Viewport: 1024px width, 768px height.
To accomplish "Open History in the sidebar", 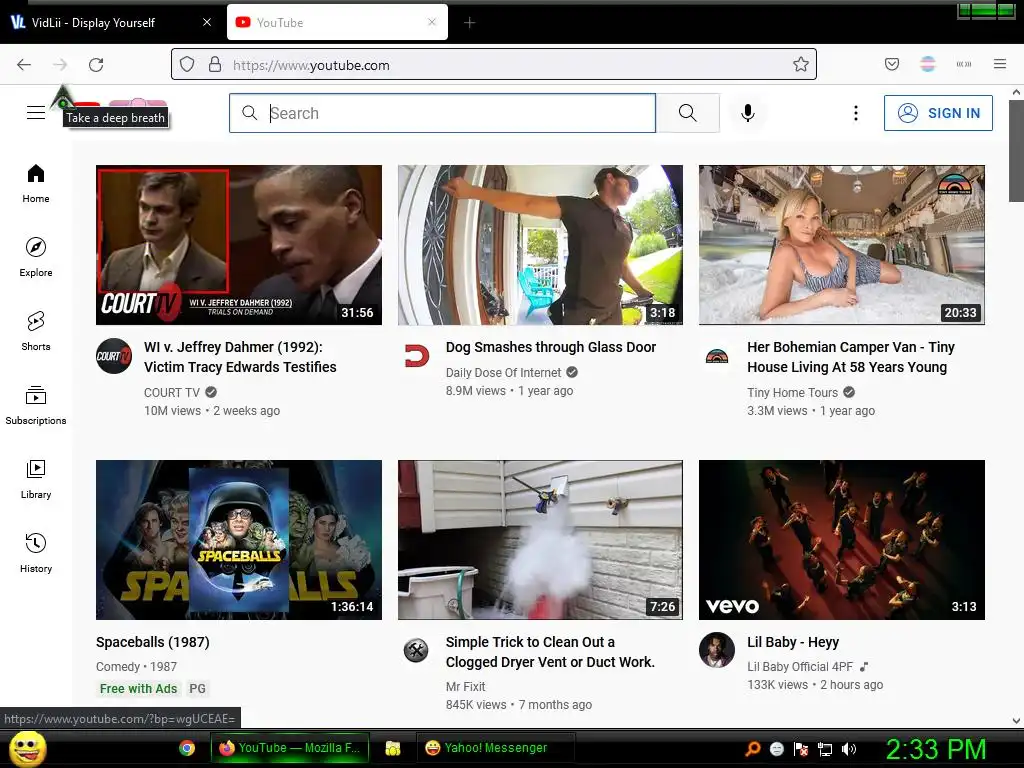I will (36, 553).
